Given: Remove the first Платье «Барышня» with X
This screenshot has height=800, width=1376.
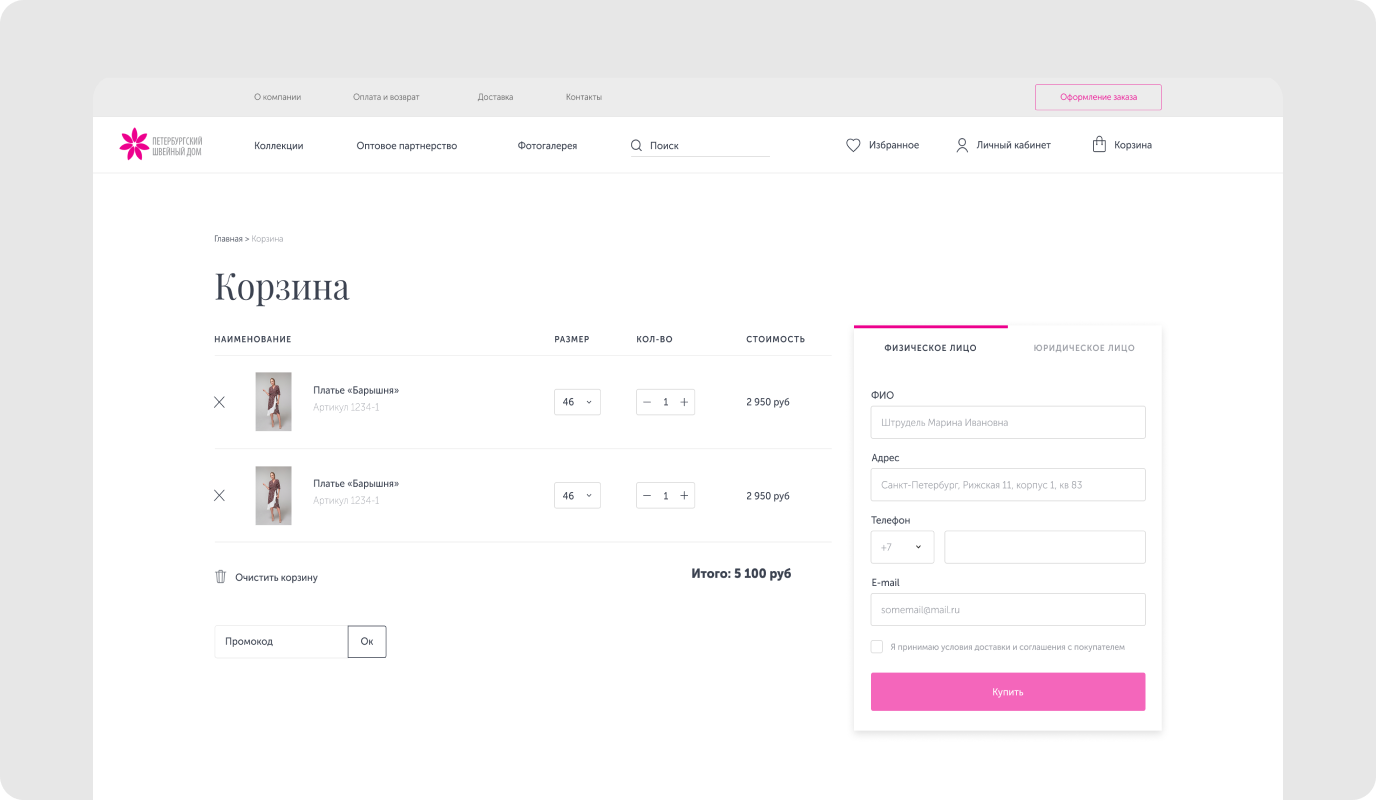Looking at the screenshot, I should (219, 402).
